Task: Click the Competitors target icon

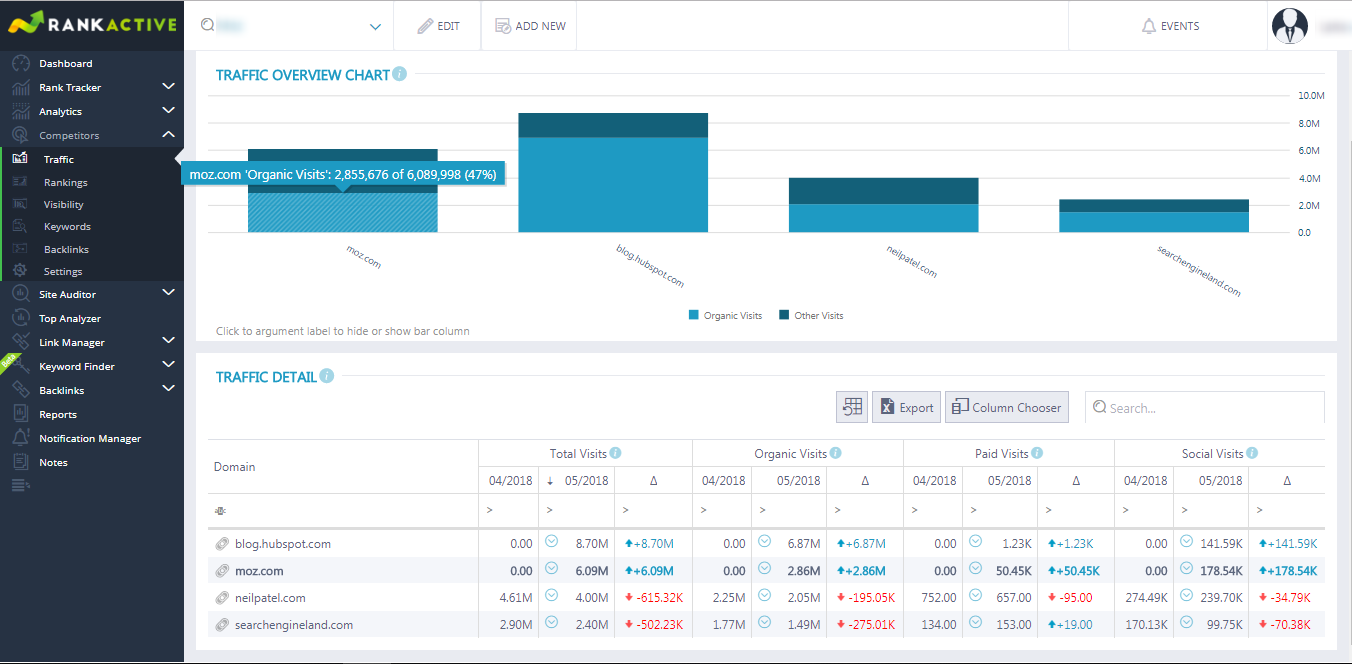Action: pos(21,135)
